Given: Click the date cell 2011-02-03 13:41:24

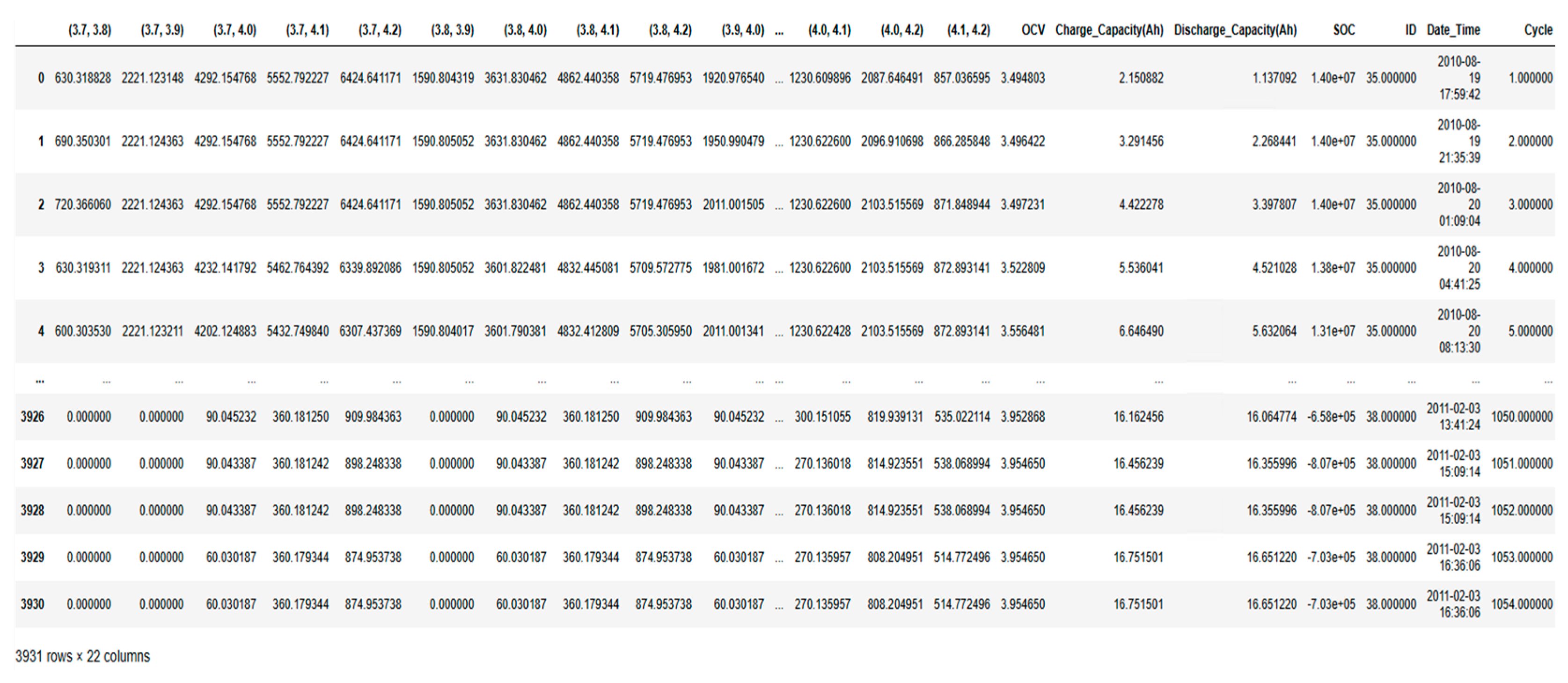Looking at the screenshot, I should click(1453, 416).
